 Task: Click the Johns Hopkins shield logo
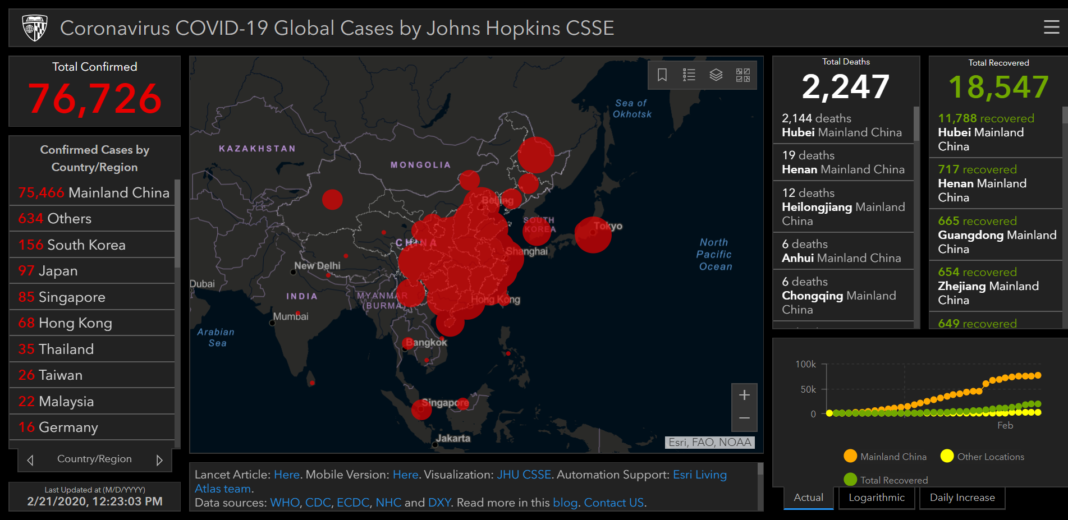[x=34, y=28]
